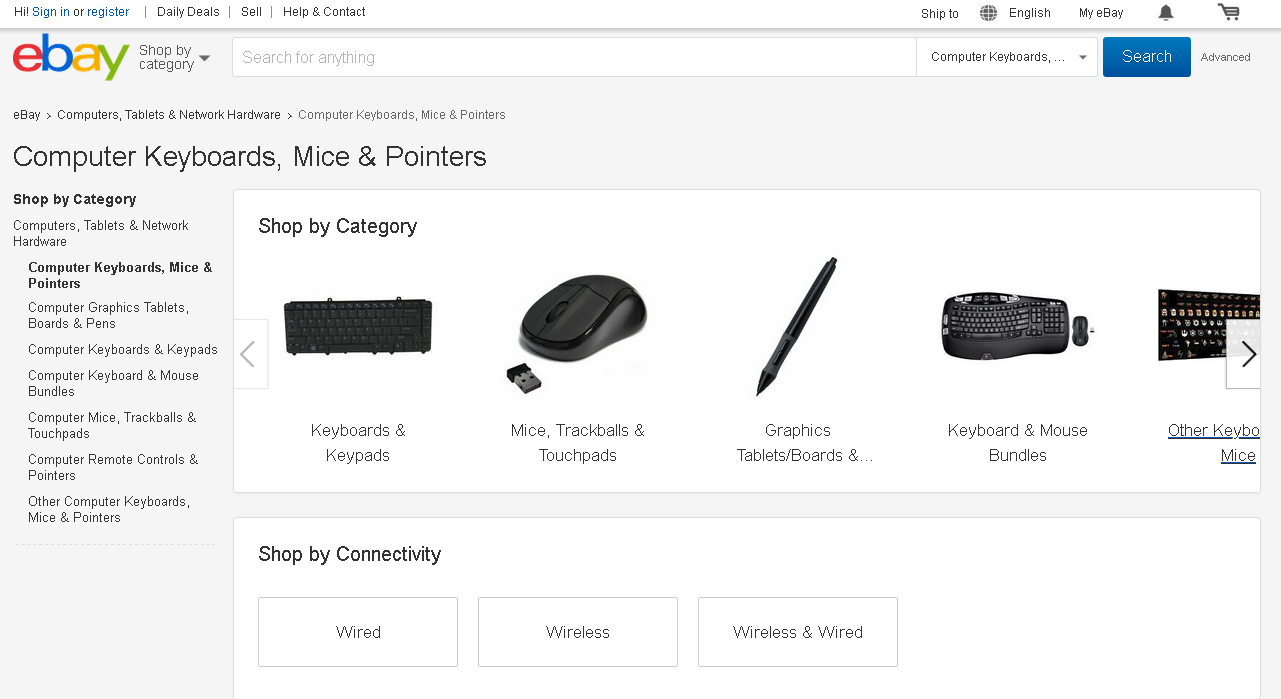The width and height of the screenshot is (1281, 699).
Task: Choose the Wired connectivity option
Action: [x=358, y=632]
